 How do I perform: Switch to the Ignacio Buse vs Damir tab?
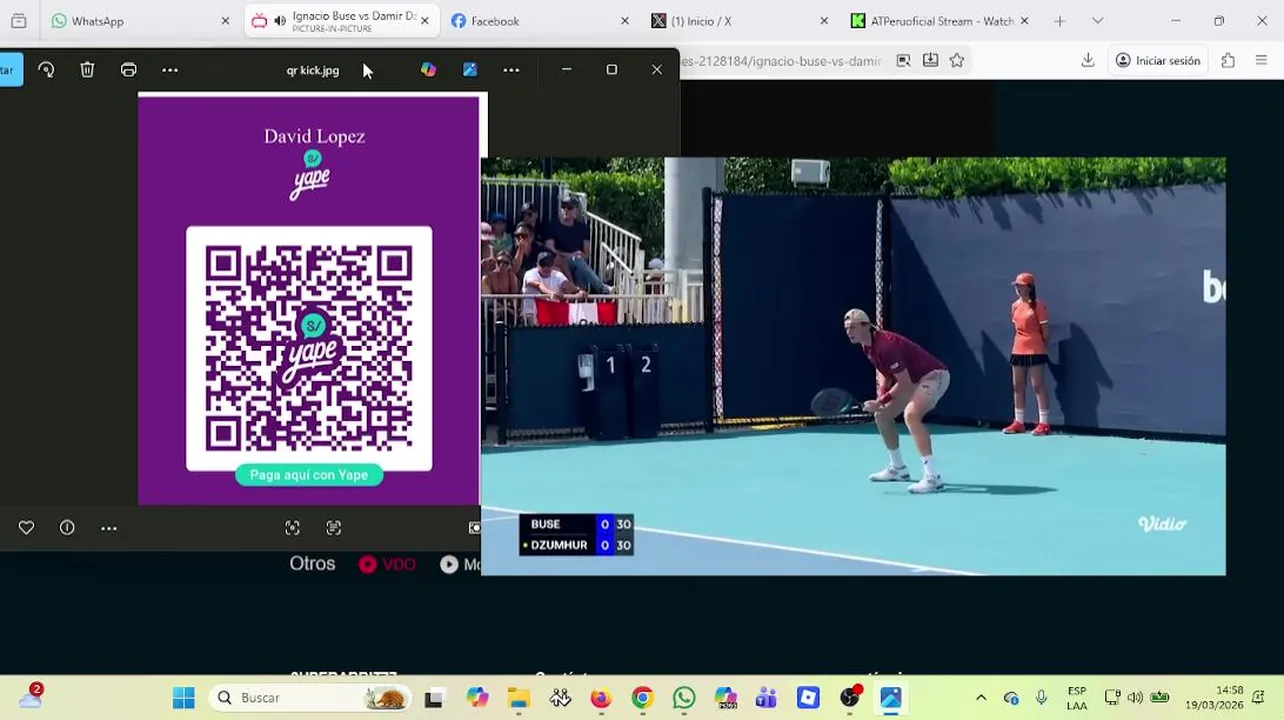click(x=342, y=21)
